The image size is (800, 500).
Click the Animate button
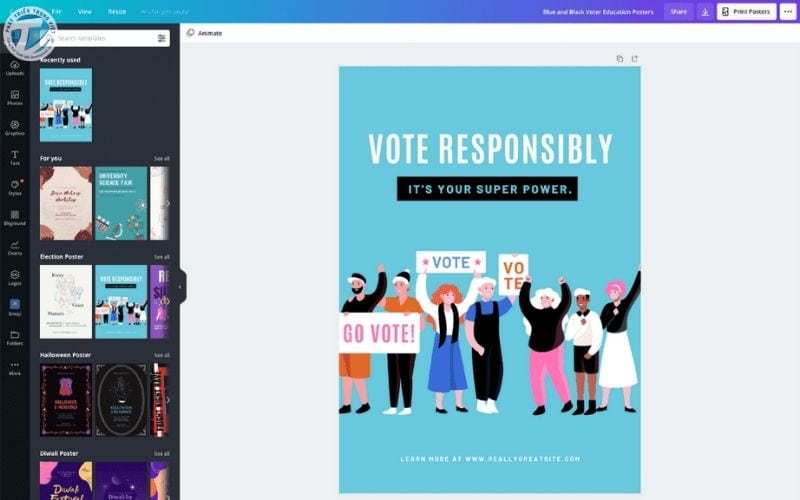pyautogui.click(x=204, y=33)
